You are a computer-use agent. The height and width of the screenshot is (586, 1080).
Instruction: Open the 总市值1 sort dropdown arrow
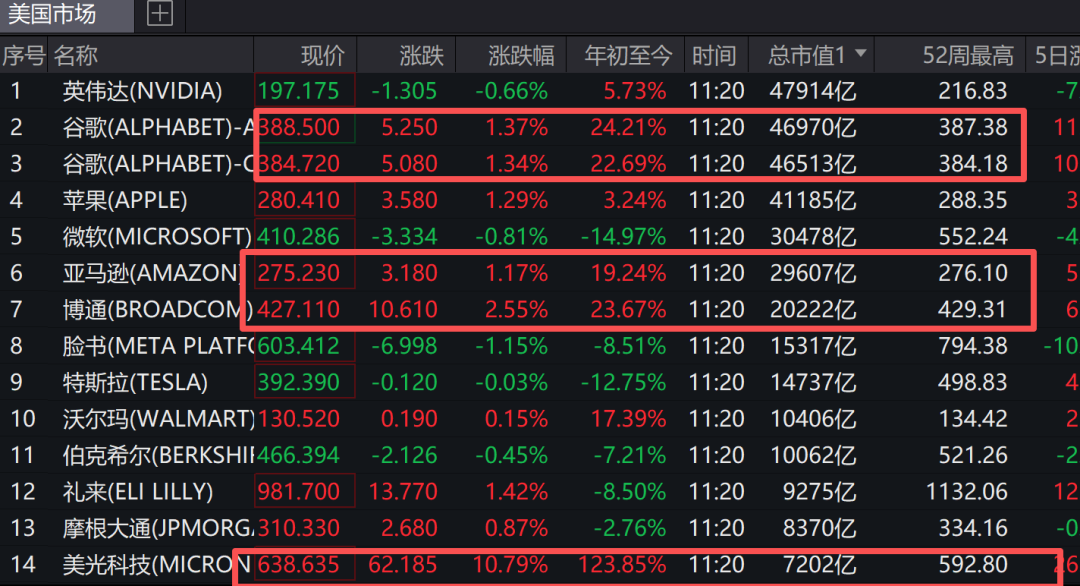click(x=860, y=53)
